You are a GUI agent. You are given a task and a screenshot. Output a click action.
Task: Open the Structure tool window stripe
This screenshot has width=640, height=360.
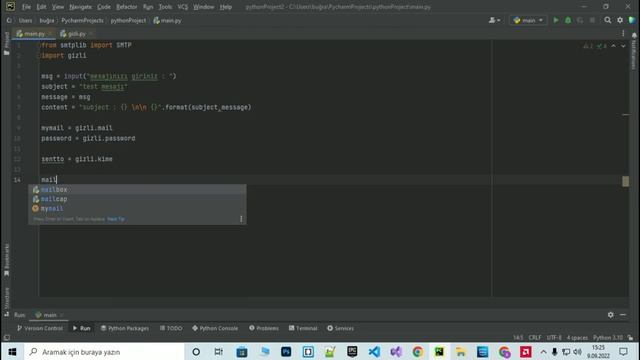[6, 302]
